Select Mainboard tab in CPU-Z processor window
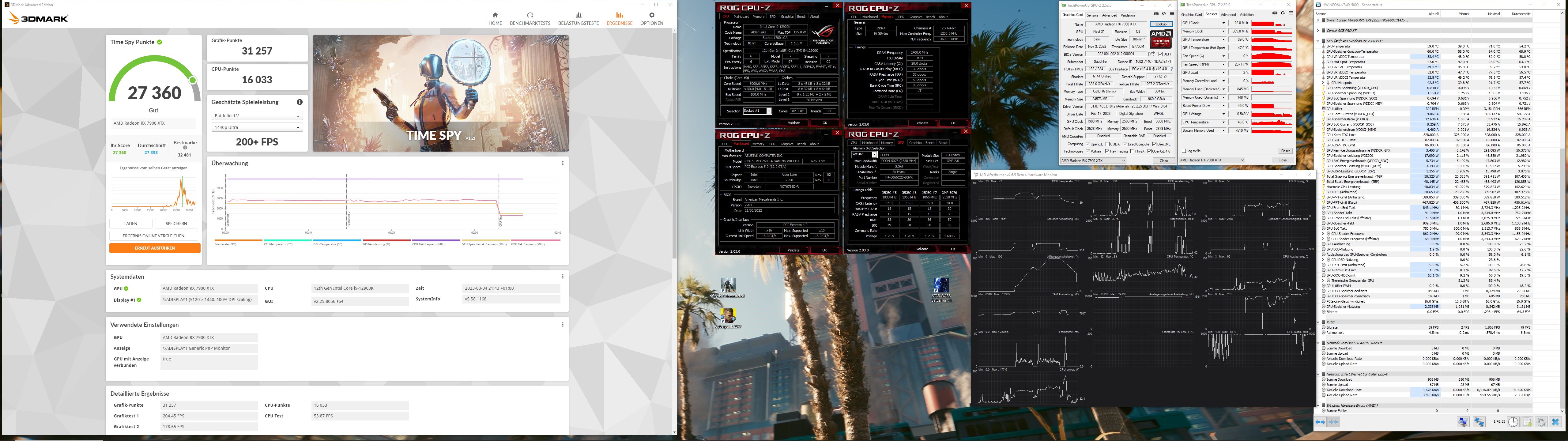The height and width of the screenshot is (441, 1568). coord(741,17)
